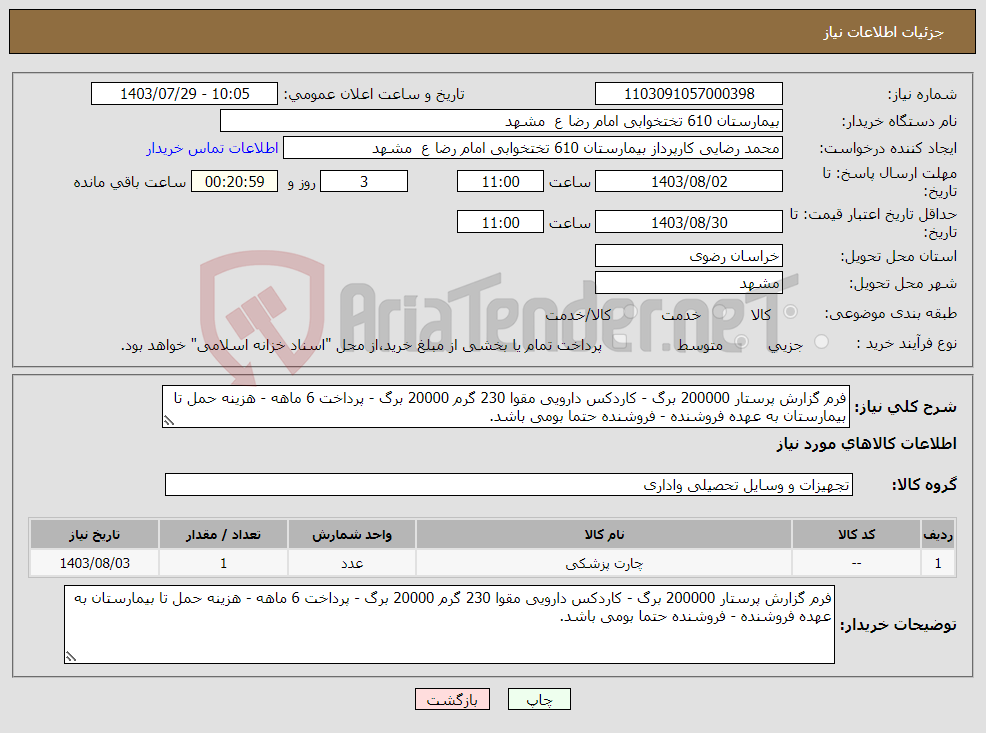
Task: Click the remaining time field 00:20:59
Action: pyautogui.click(x=235, y=182)
